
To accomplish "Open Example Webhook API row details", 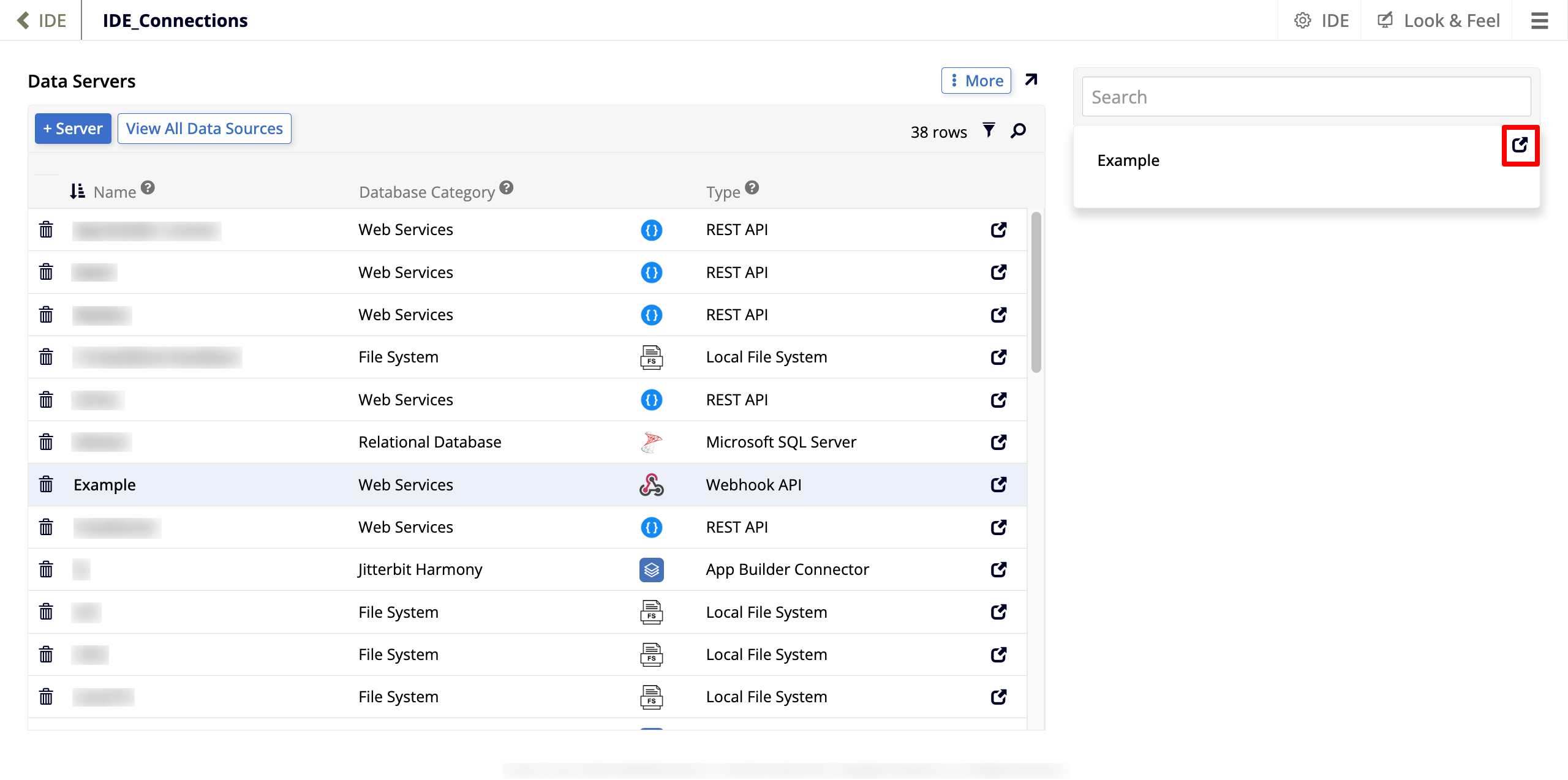I will tap(998, 484).
